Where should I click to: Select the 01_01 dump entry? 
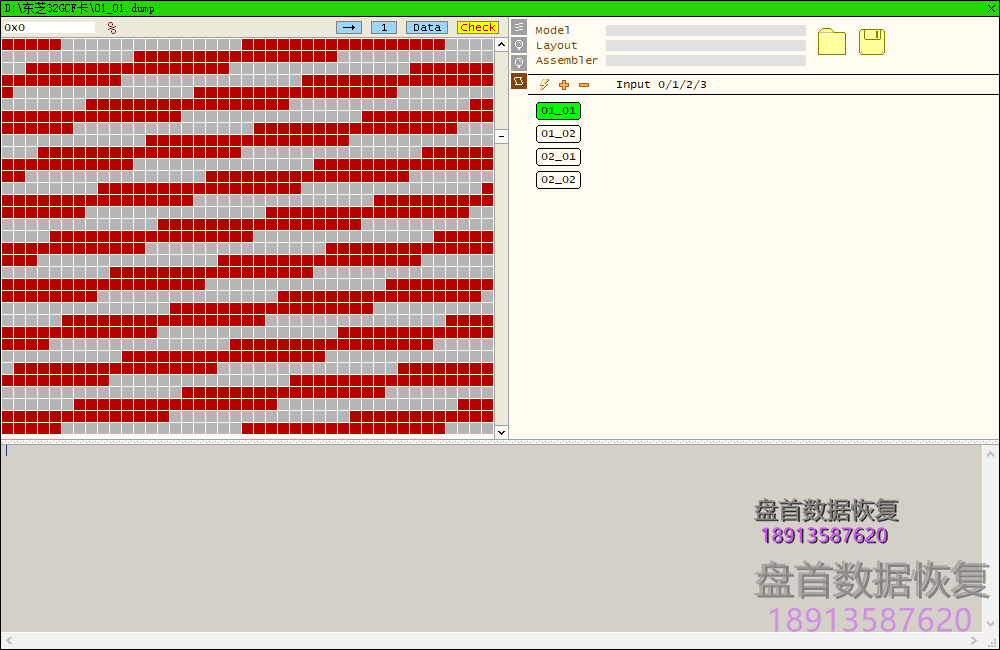click(558, 111)
